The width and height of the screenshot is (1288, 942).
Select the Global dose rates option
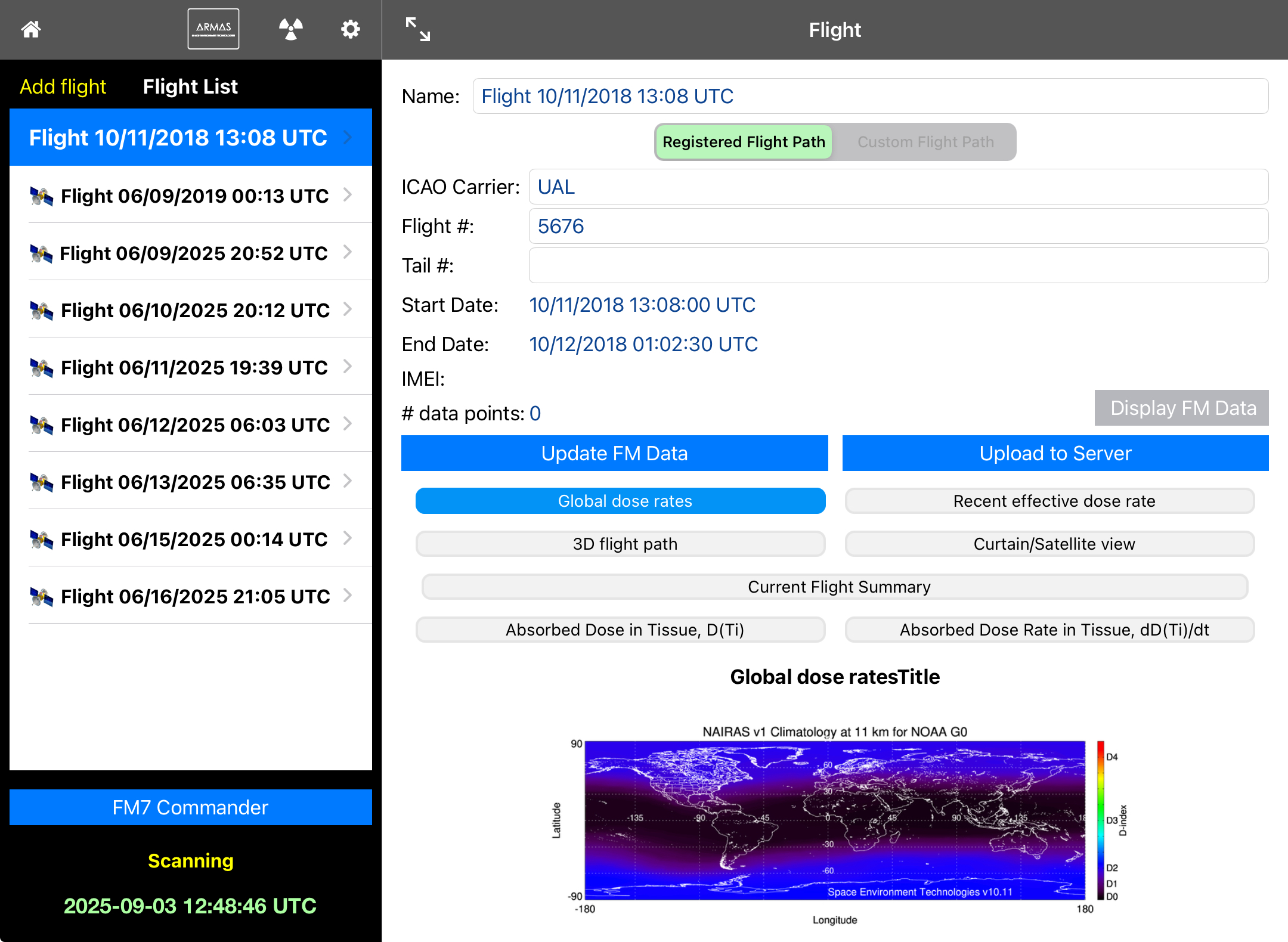pyautogui.click(x=620, y=501)
